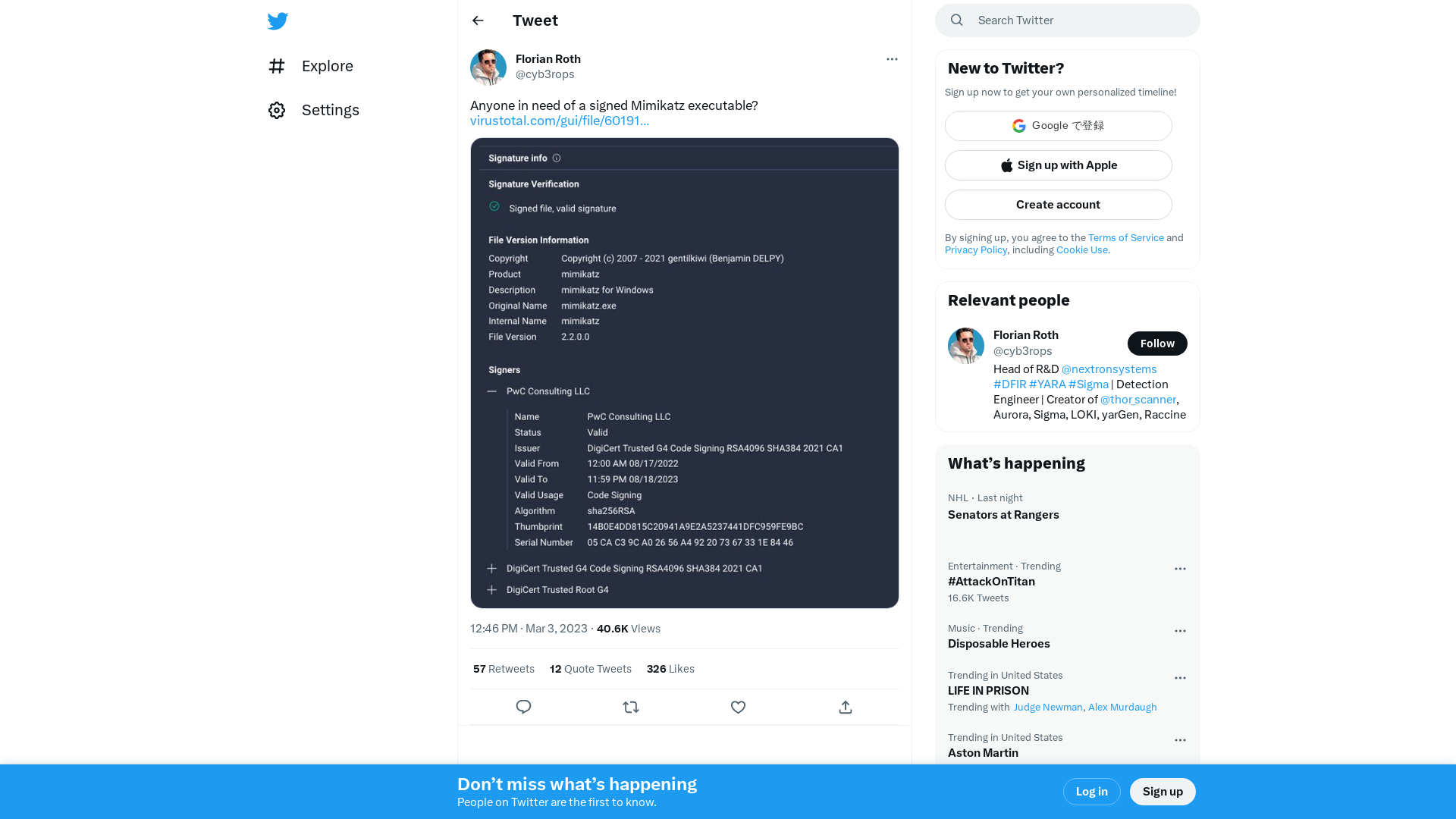
Task: Click the Google sign-up button
Action: click(x=1058, y=125)
